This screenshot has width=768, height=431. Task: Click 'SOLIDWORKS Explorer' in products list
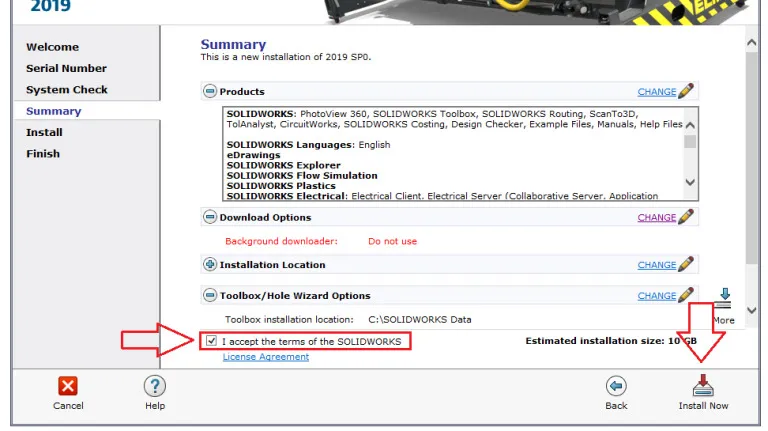click(x=283, y=165)
